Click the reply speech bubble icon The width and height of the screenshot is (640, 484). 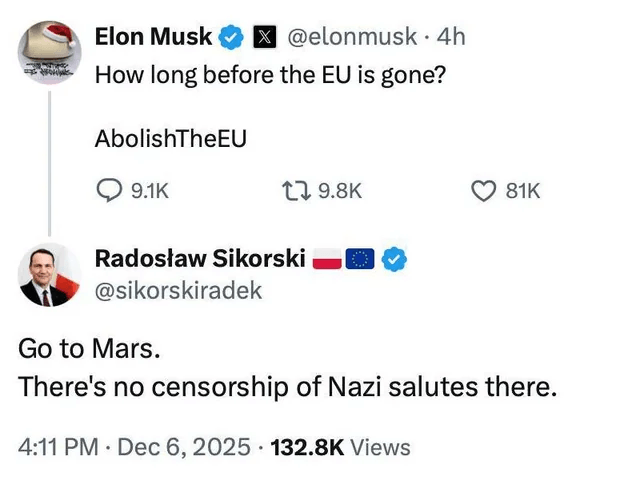point(107,190)
